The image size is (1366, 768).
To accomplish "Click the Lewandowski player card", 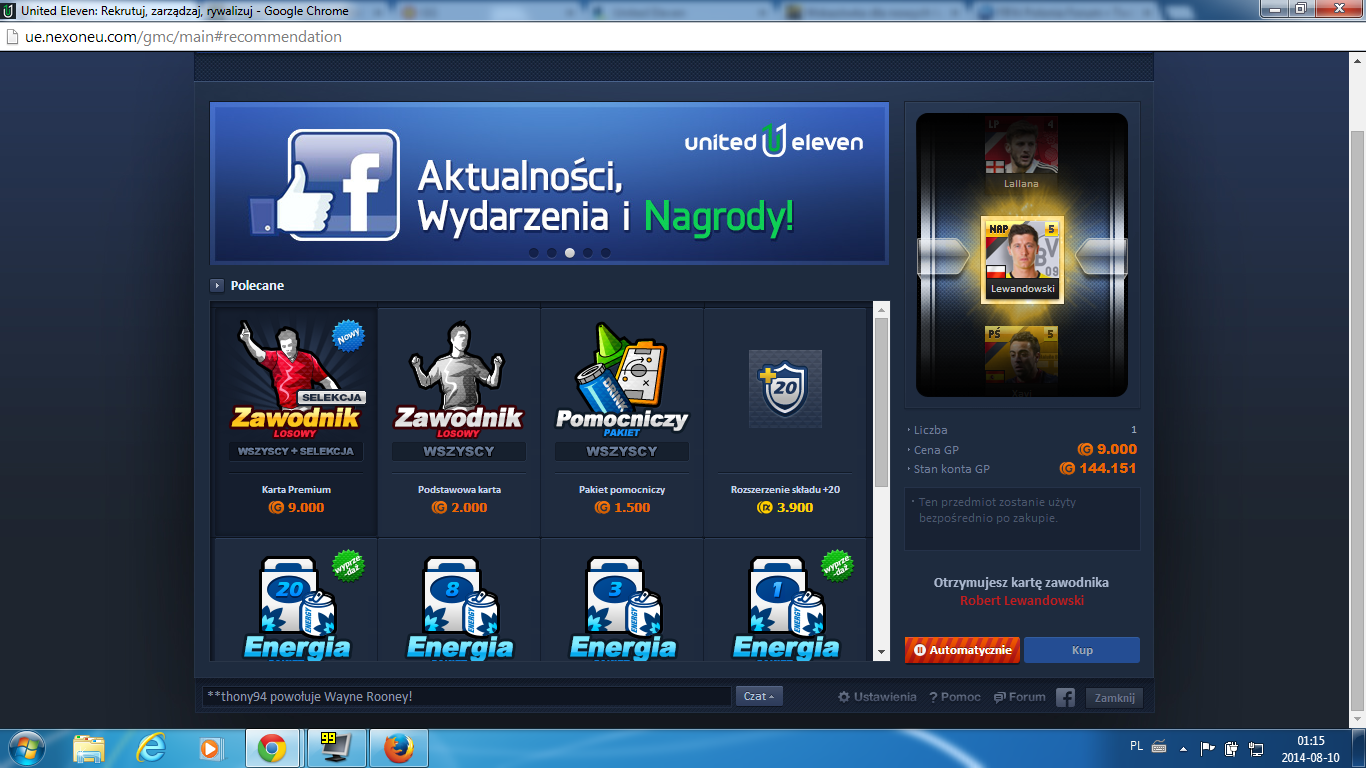I will [x=1022, y=259].
